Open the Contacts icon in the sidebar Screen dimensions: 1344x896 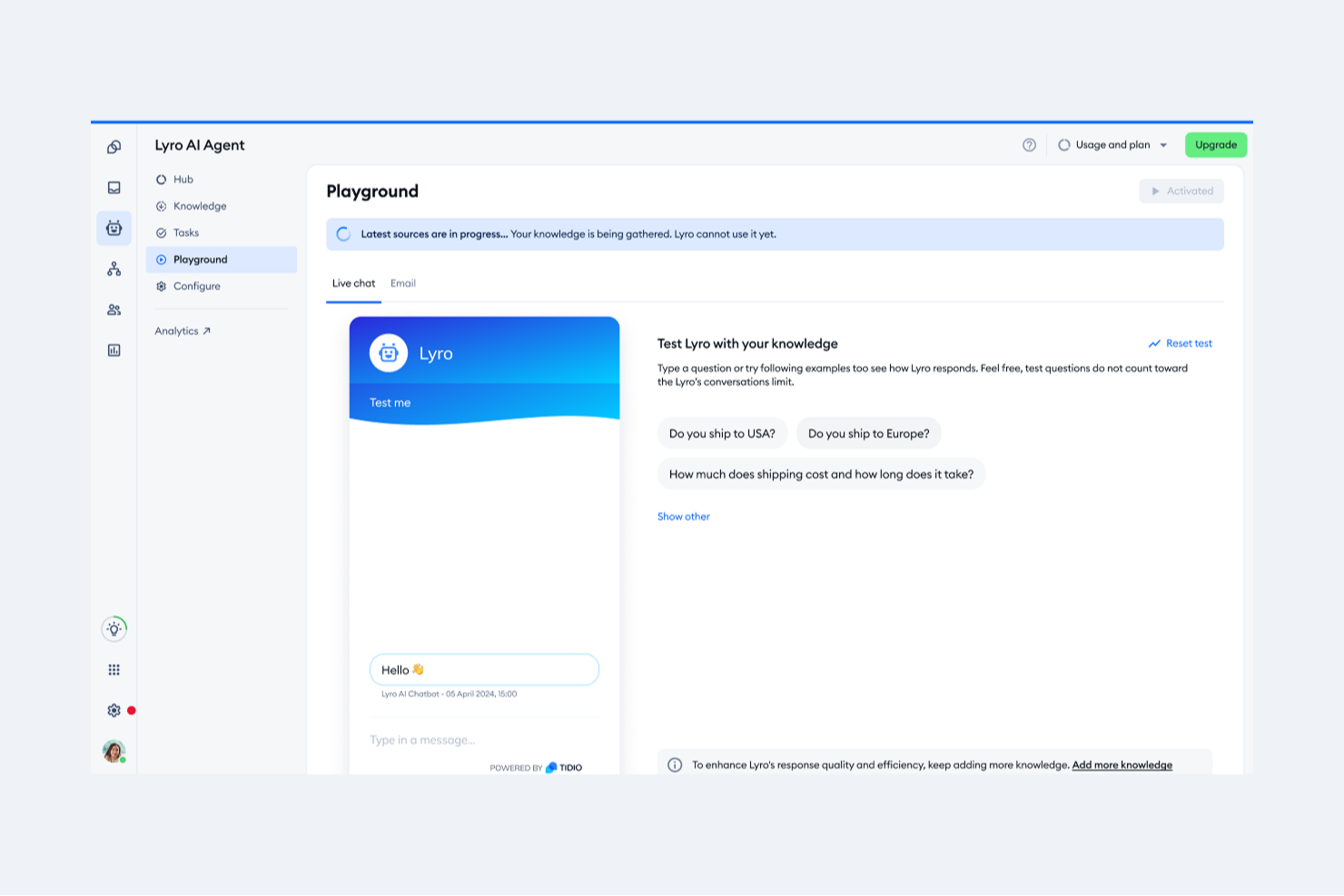click(x=114, y=310)
